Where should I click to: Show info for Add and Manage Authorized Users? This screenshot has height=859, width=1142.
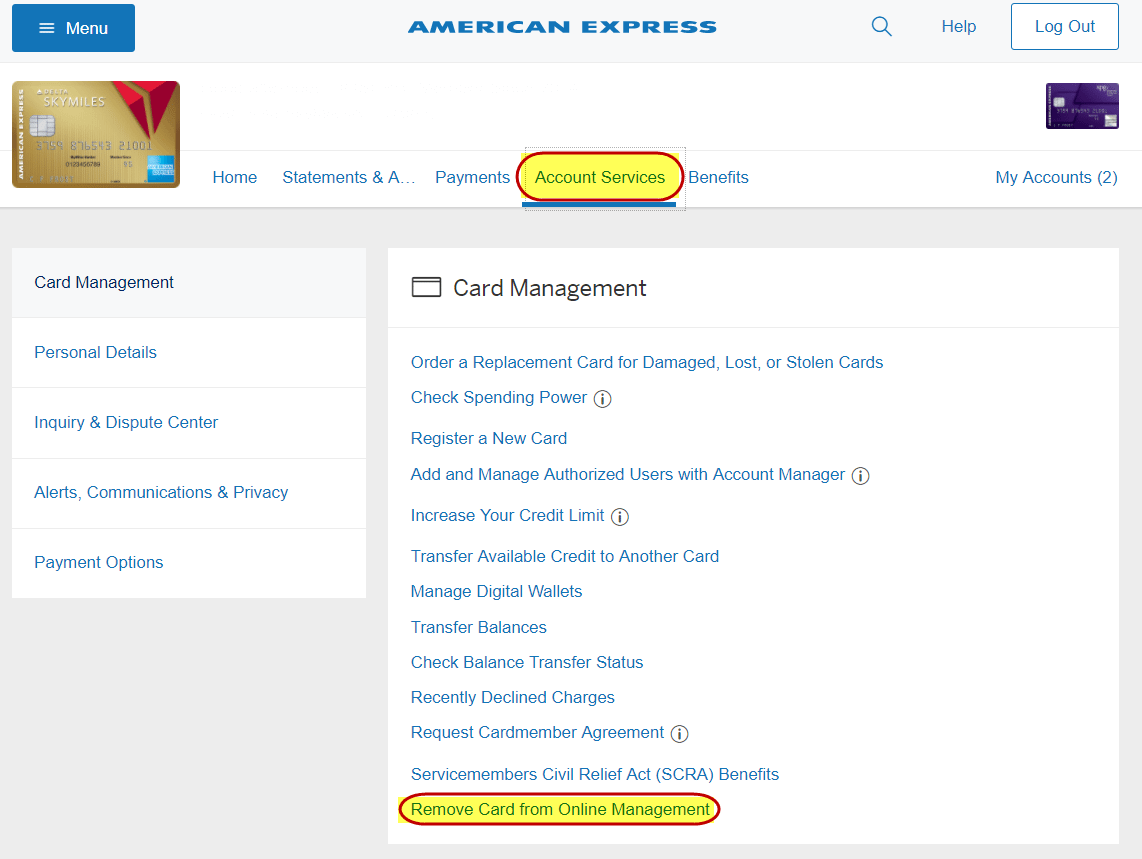tap(860, 476)
